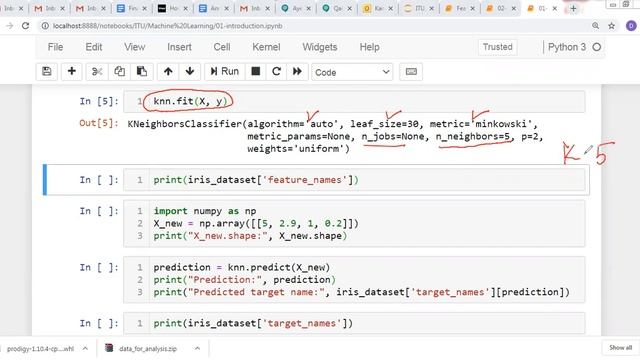Save notebook with the floppy disk icon
The image size is (640, 360).
(x=47, y=71)
